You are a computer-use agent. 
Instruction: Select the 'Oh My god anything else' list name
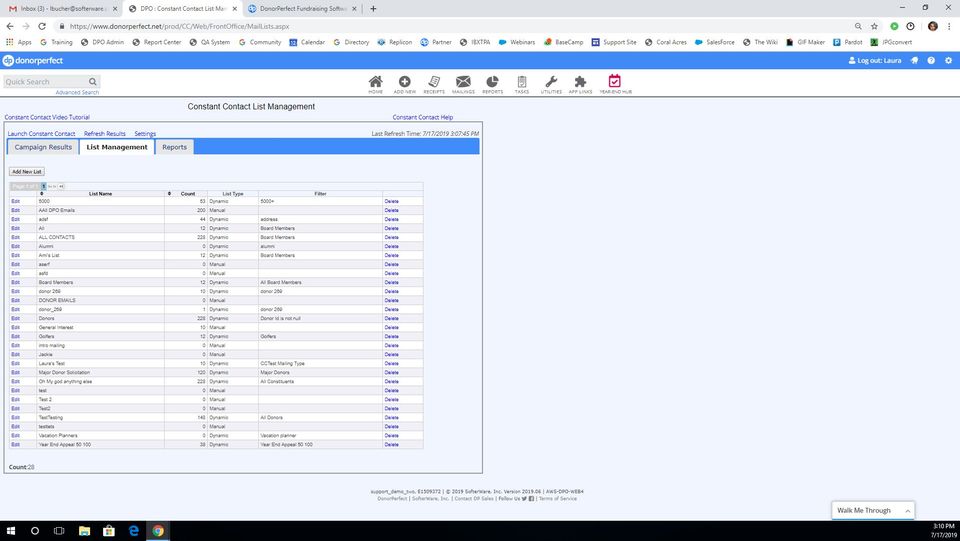65,381
